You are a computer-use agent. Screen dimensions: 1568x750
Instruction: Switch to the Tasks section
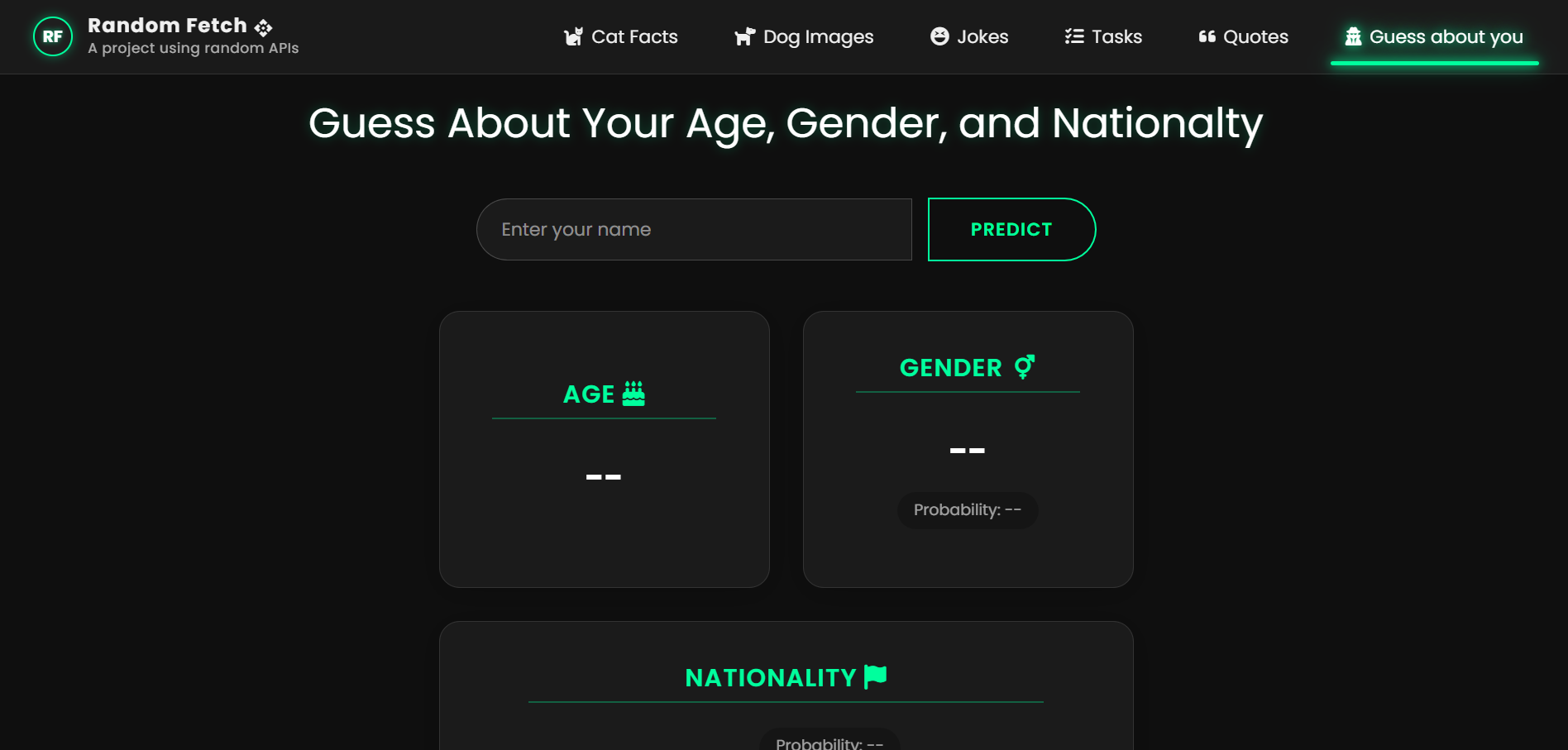click(1103, 37)
